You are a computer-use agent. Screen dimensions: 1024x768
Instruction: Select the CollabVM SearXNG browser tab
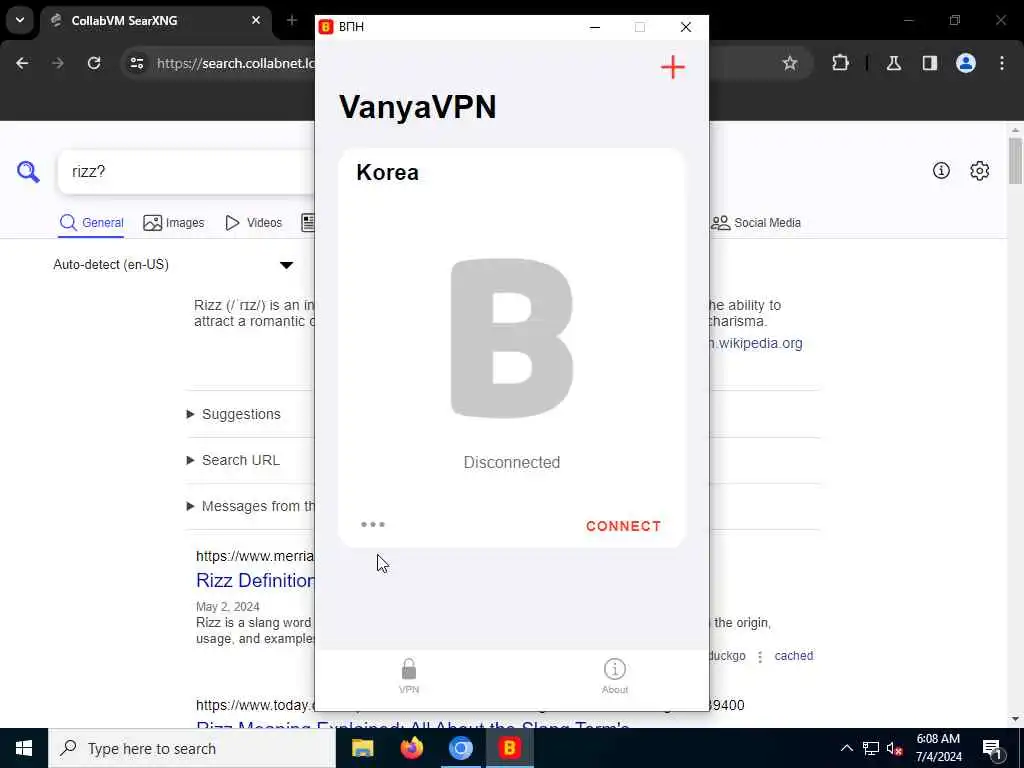pyautogui.click(x=156, y=21)
